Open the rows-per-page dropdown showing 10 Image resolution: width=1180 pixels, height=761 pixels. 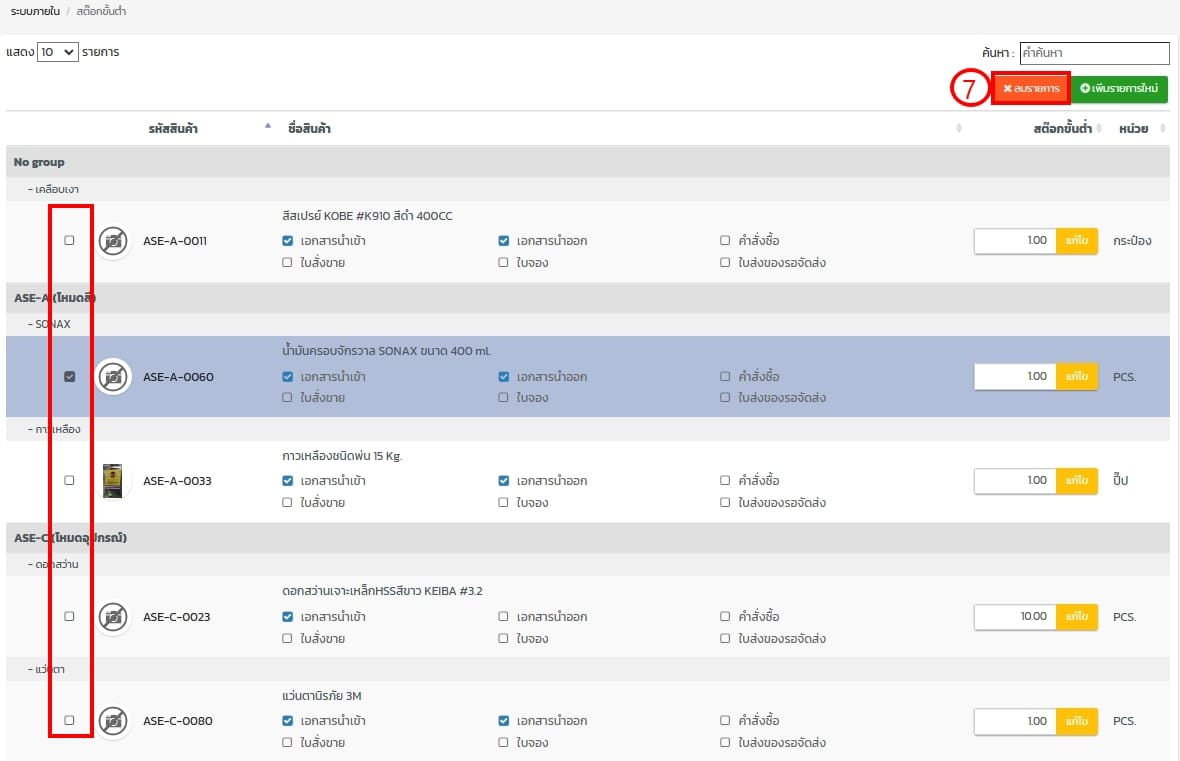pyautogui.click(x=57, y=52)
